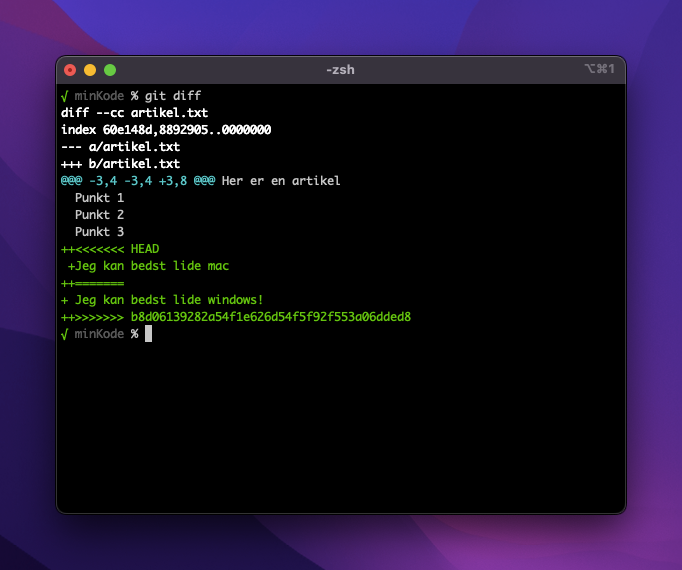This screenshot has height=570, width=682.
Task: Click the ⌥⌘1 shortcut indicator in the title bar
Action: coord(599,69)
